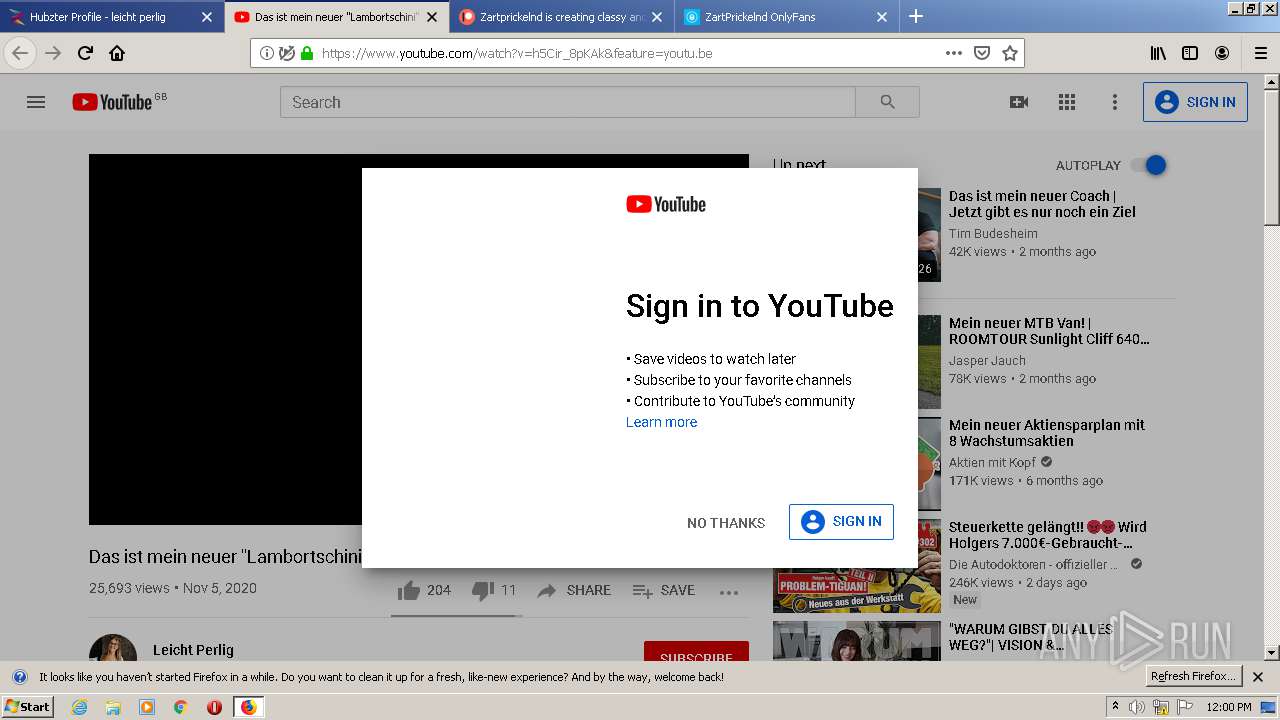Click NO THANKS in the sign-in dialog
Screen dimensions: 1280x720
(x=726, y=523)
